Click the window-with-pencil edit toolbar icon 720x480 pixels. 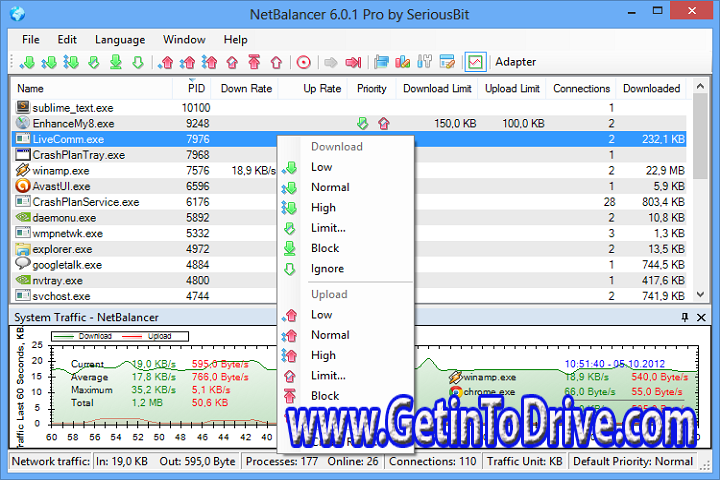[447, 62]
